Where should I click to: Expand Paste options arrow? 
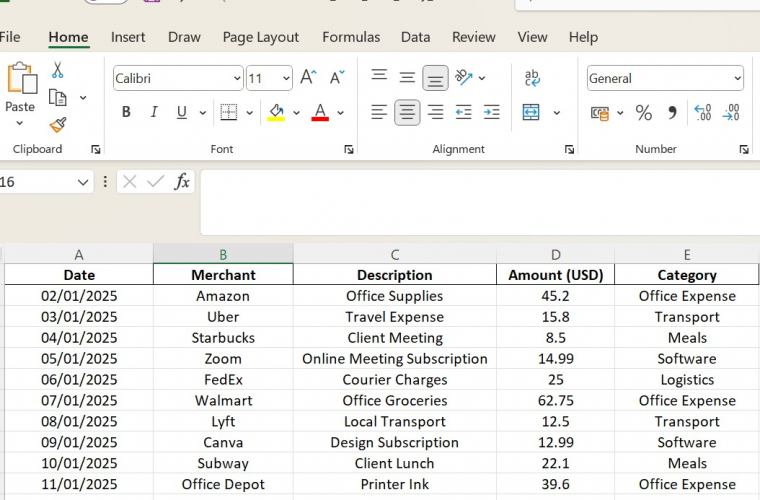20,123
